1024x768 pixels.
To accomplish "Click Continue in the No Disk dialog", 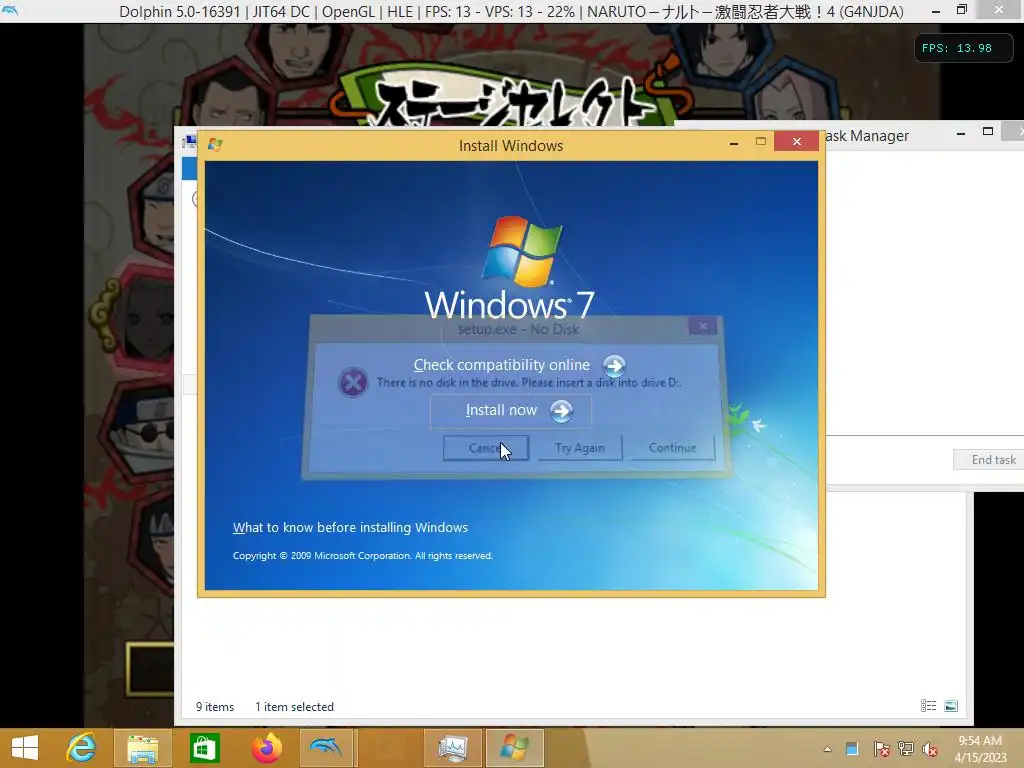I will [x=672, y=448].
